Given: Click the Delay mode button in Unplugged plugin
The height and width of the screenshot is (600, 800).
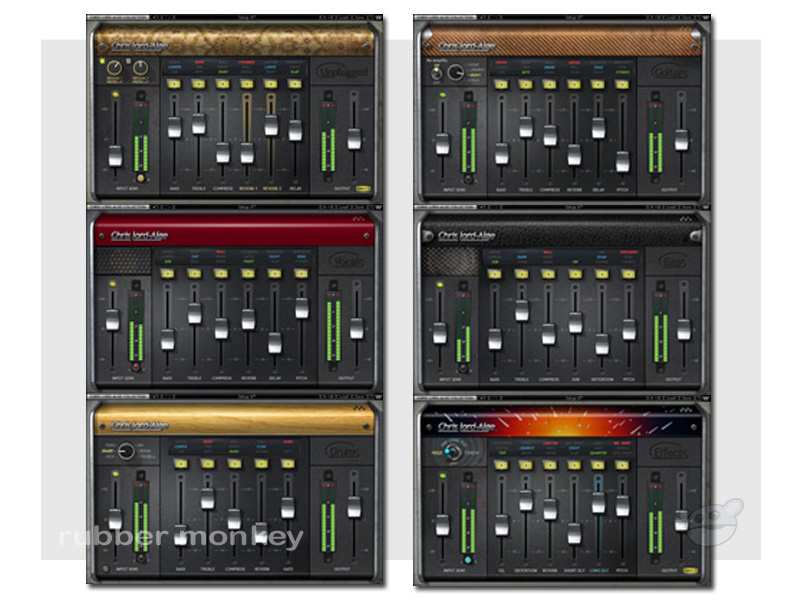Looking at the screenshot, I should pos(295,84).
